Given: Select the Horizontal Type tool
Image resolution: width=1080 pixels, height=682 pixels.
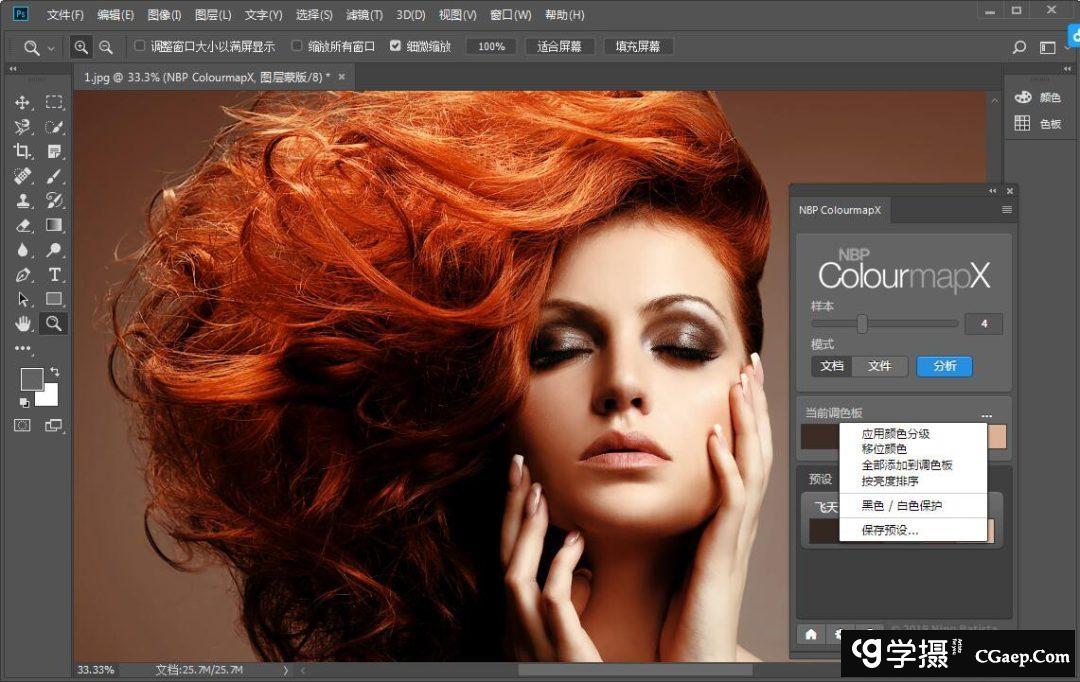Looking at the screenshot, I should coord(55,275).
